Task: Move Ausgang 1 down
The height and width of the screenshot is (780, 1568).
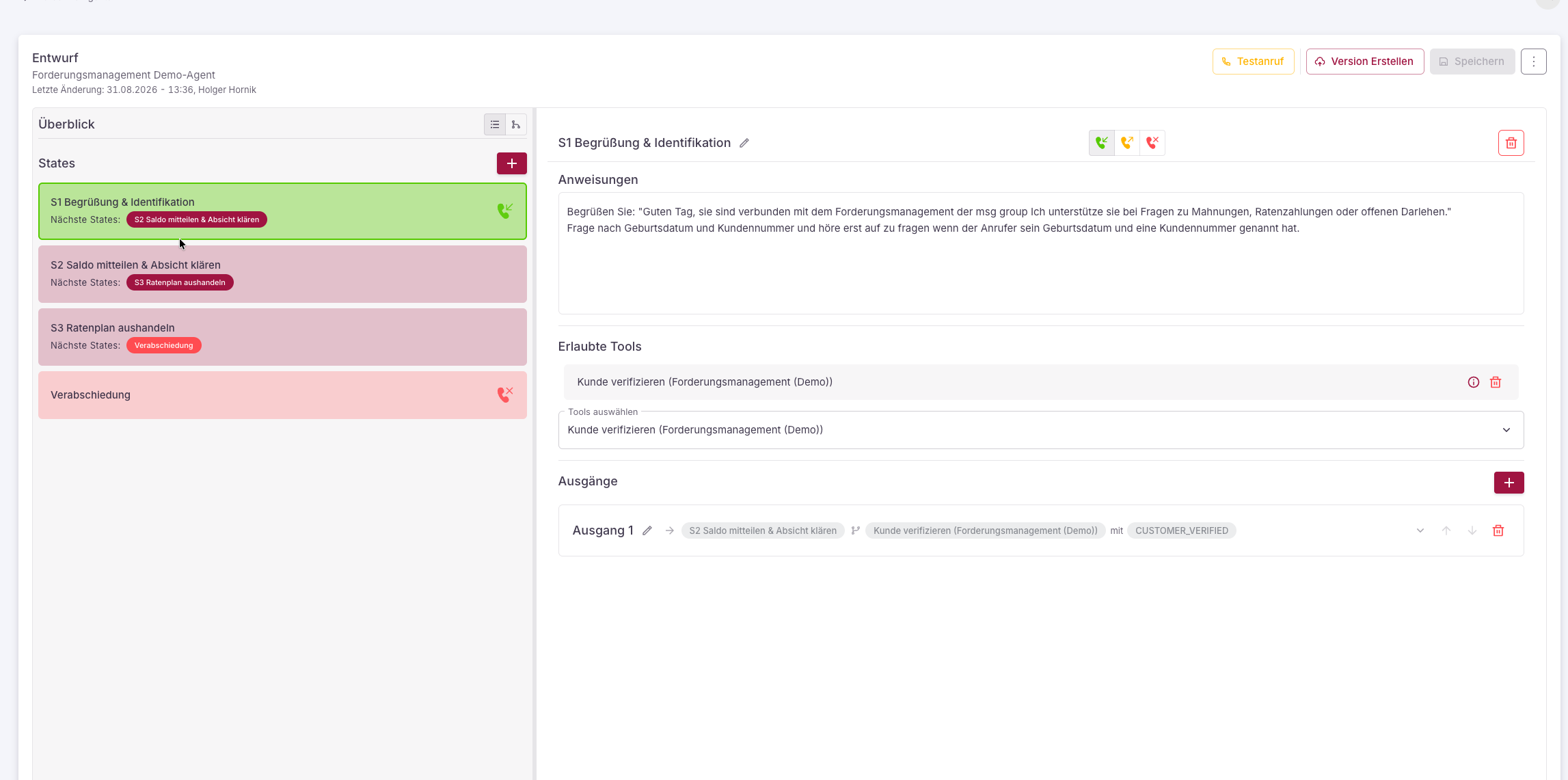Action: tap(1472, 530)
